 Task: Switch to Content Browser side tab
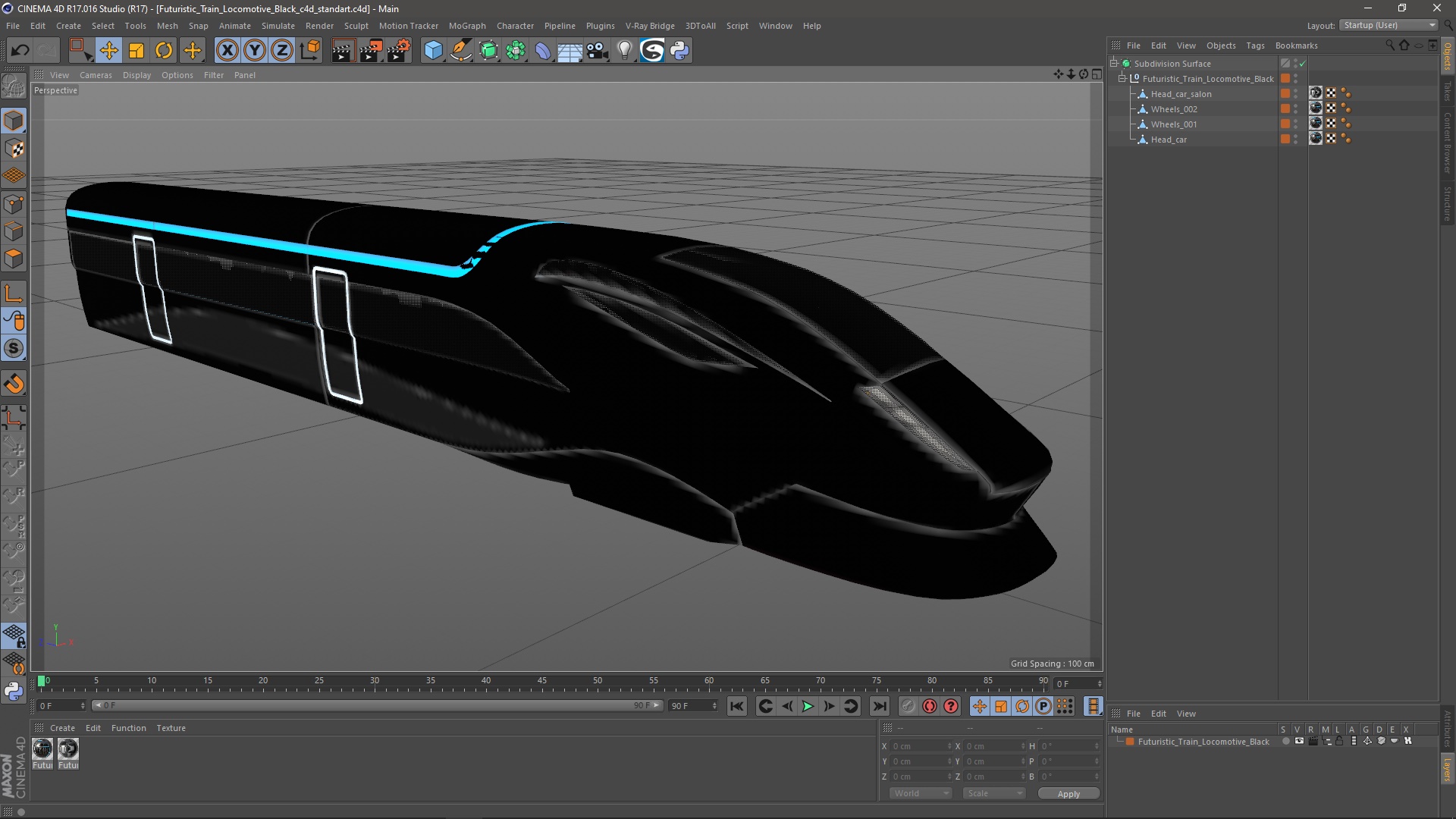pos(1448,143)
